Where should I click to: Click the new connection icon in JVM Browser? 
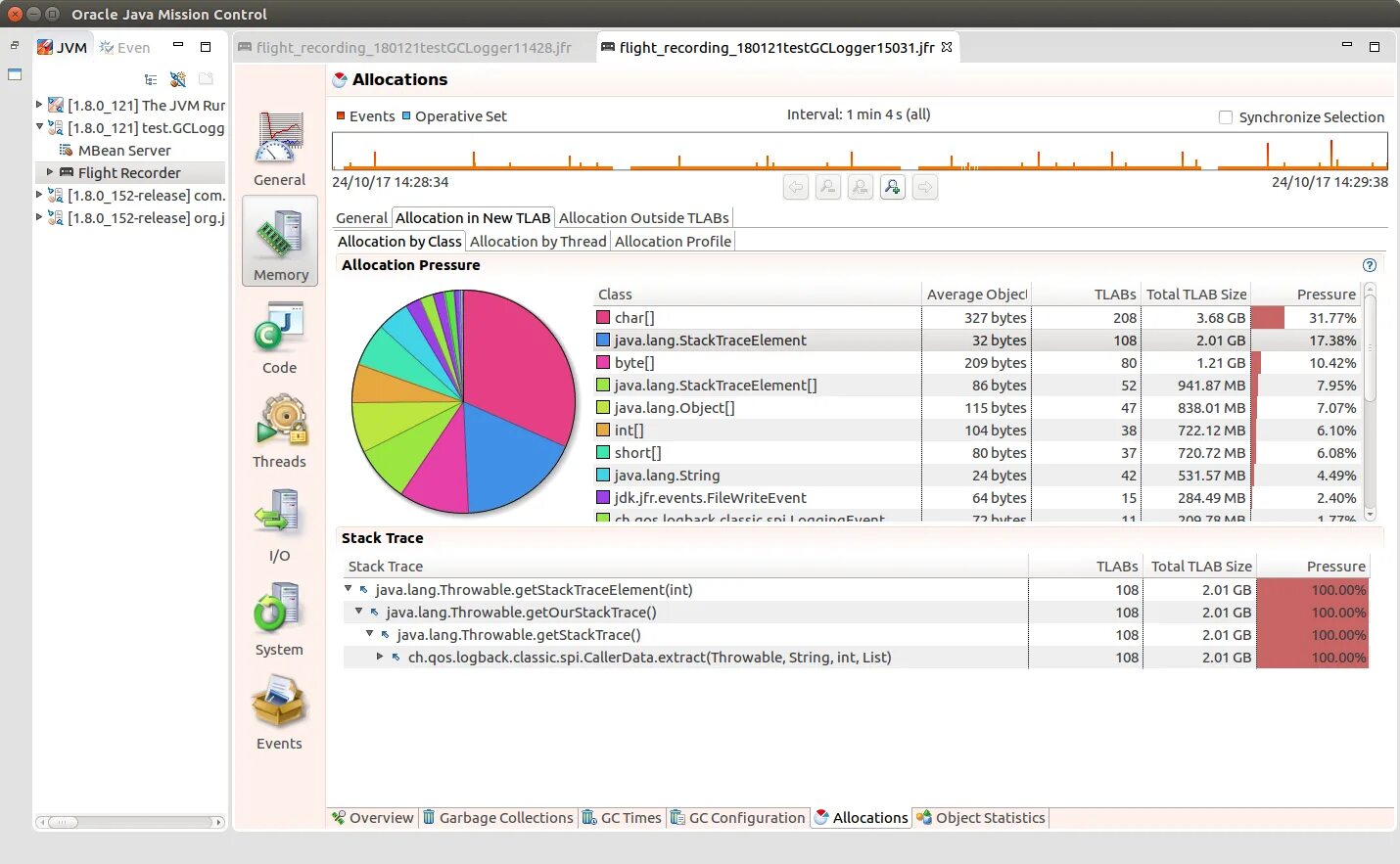[x=177, y=79]
